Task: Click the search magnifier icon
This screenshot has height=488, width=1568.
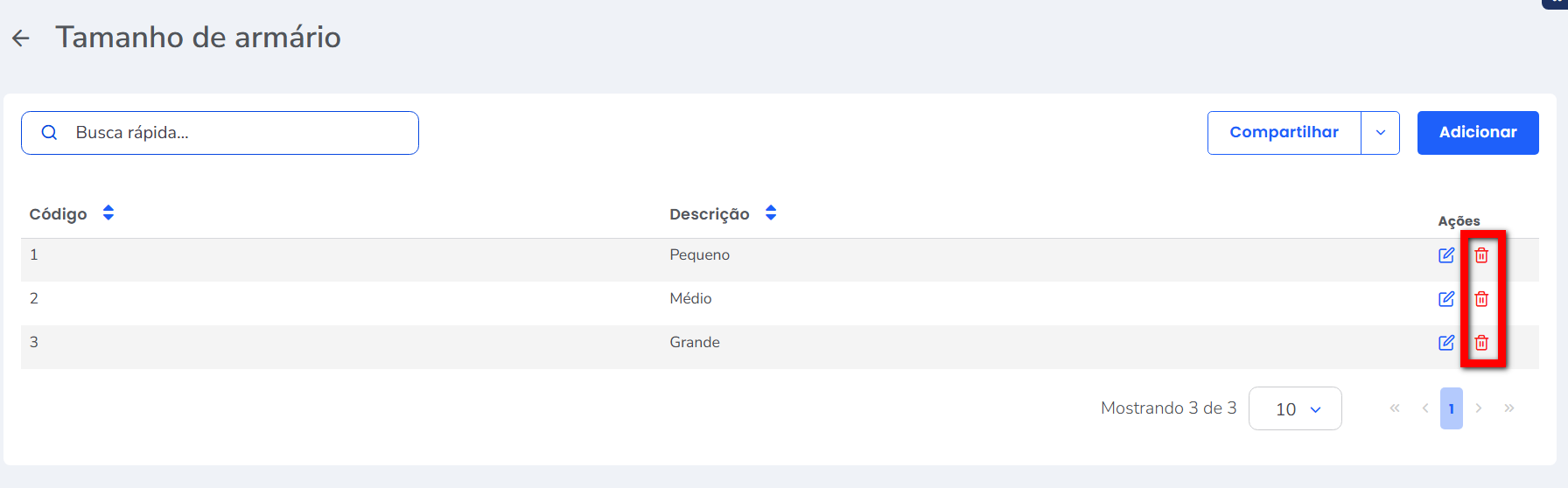Action: (x=50, y=132)
